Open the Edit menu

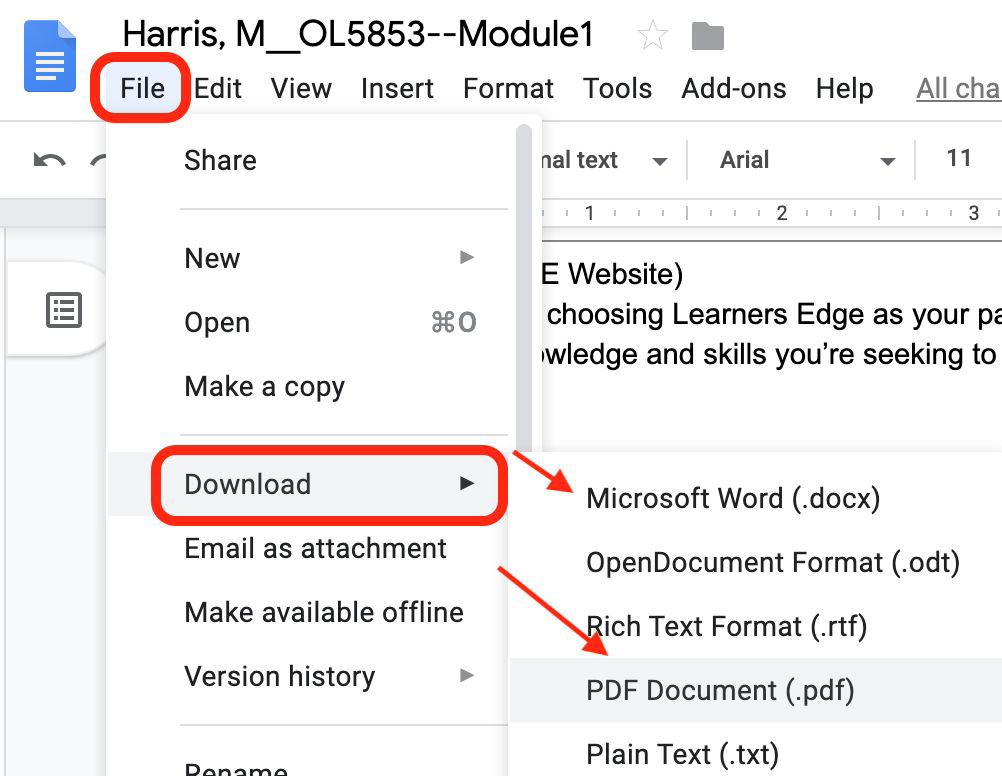click(x=218, y=89)
